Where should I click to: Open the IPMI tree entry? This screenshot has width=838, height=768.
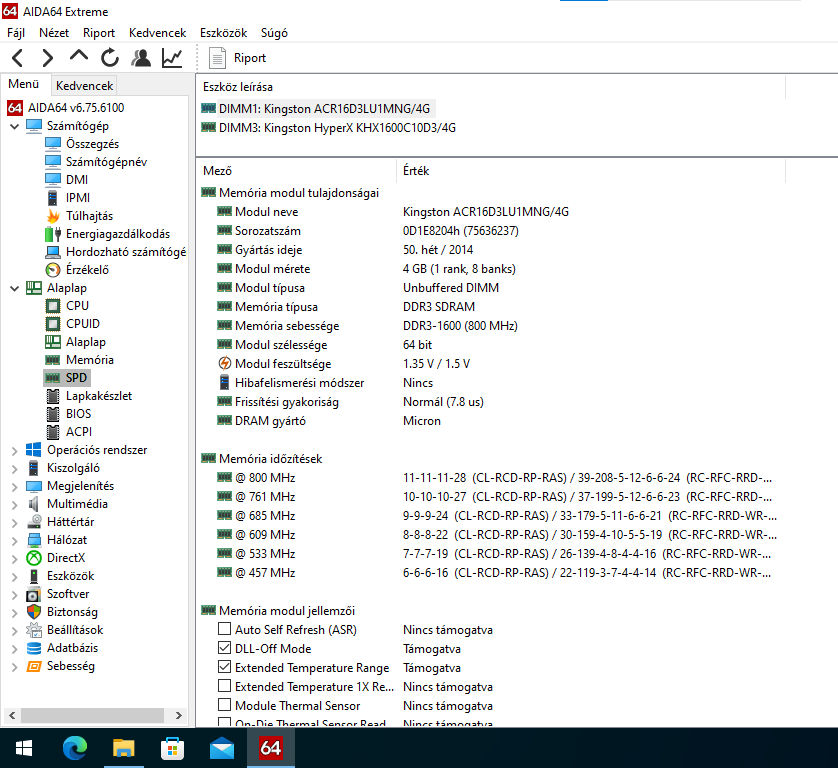pos(78,198)
